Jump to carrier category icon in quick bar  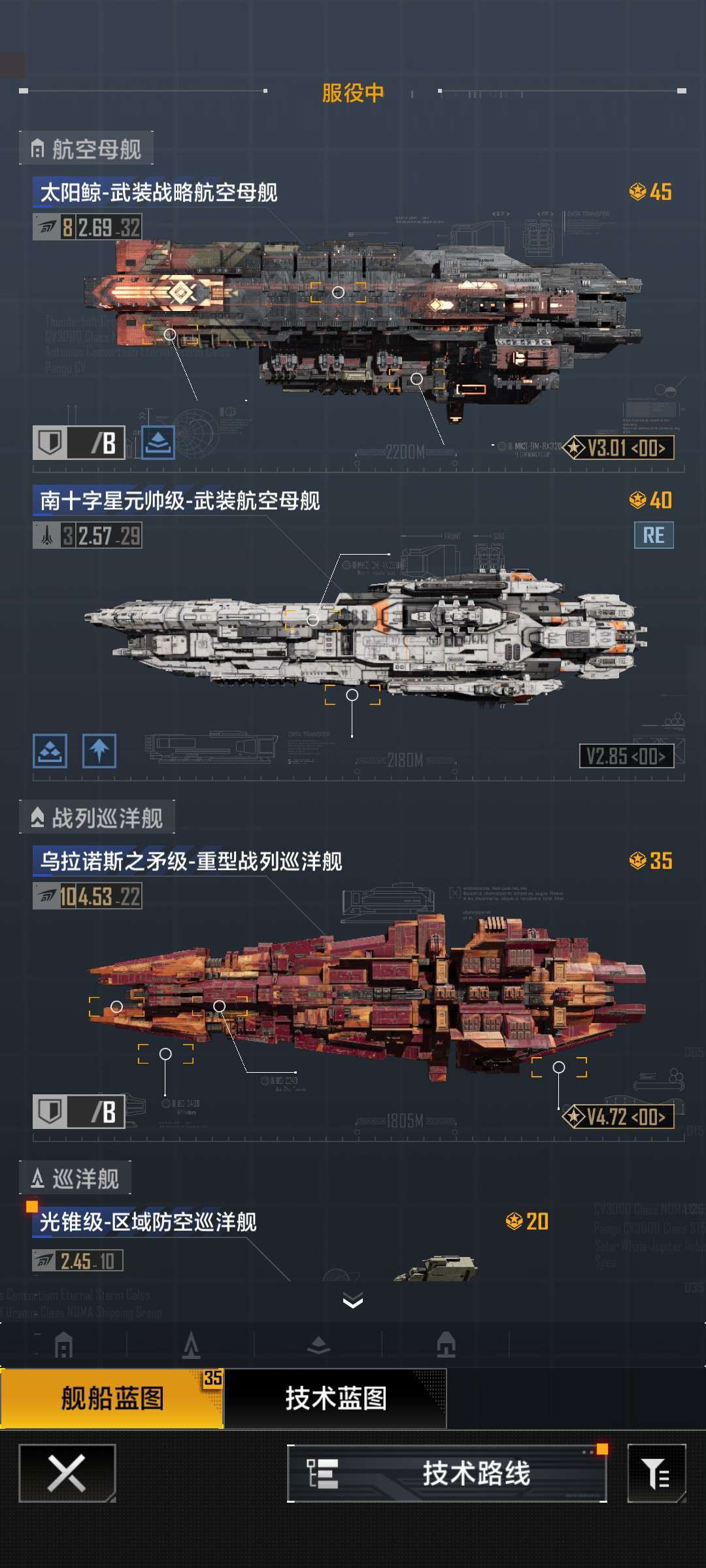pyautogui.click(x=63, y=1346)
